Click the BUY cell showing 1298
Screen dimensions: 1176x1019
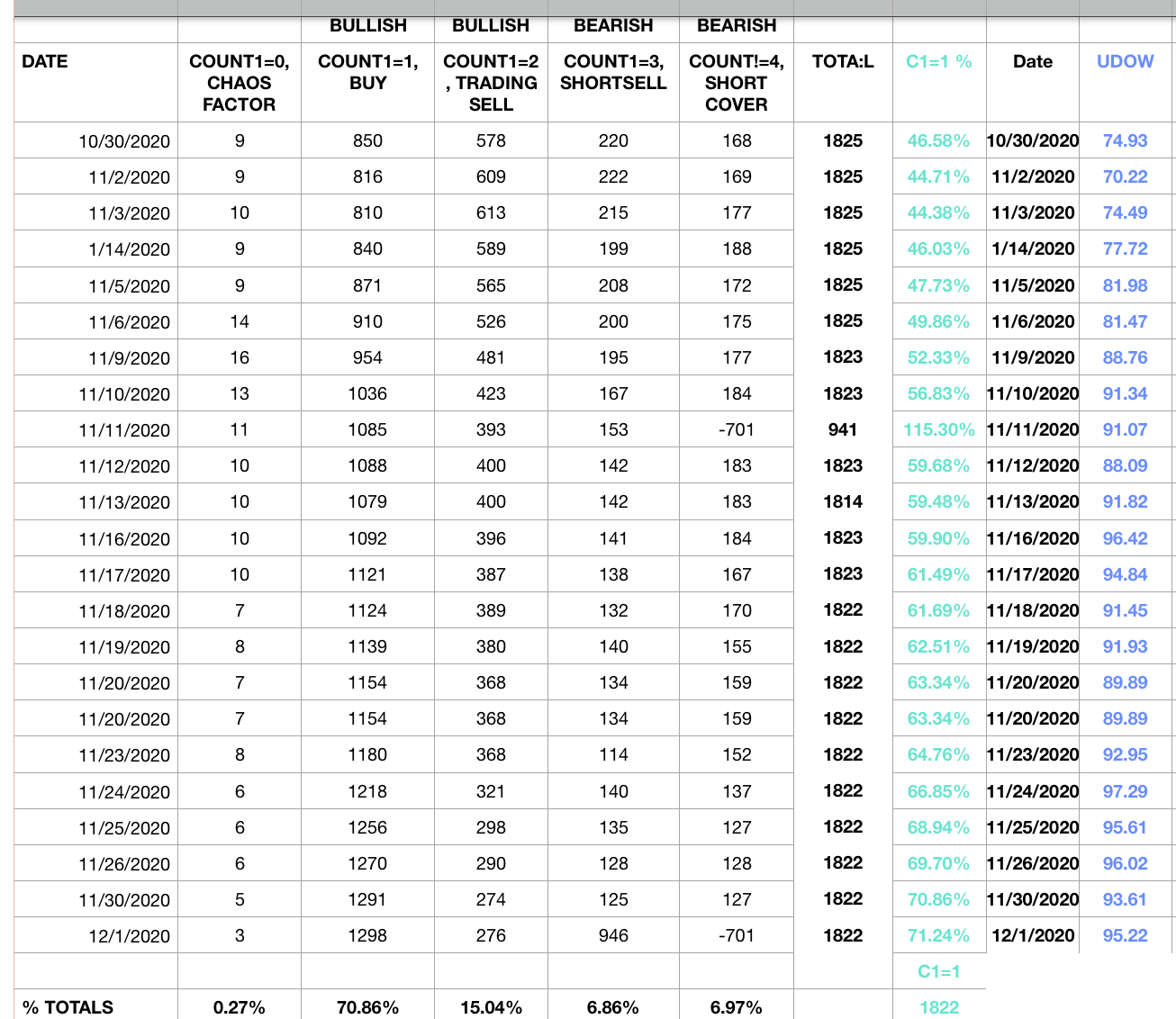pos(367,935)
